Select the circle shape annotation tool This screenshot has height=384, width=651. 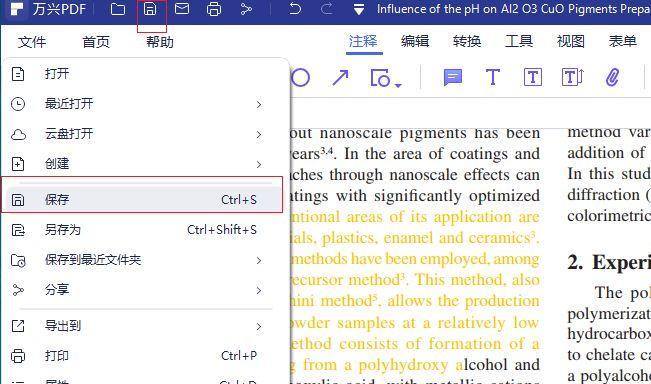tap(300, 78)
